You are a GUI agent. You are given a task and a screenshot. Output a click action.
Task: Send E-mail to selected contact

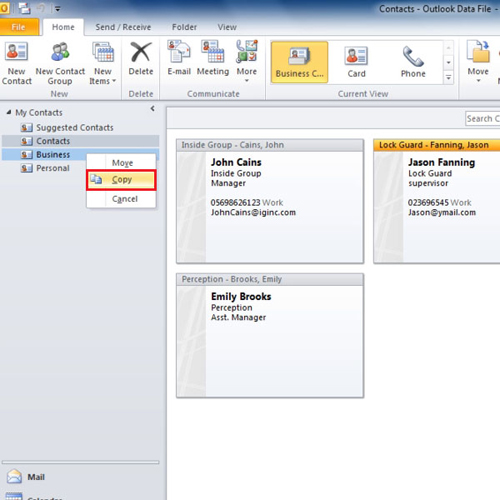point(179,59)
